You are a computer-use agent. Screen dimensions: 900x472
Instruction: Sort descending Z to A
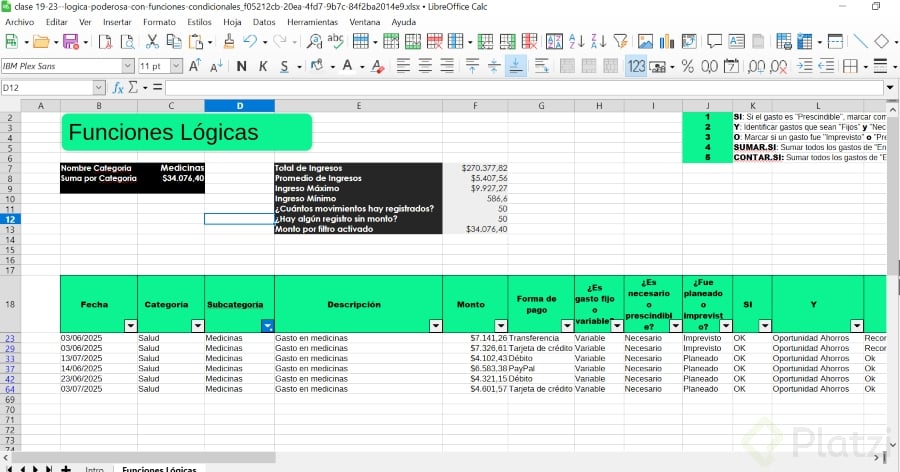coord(598,41)
